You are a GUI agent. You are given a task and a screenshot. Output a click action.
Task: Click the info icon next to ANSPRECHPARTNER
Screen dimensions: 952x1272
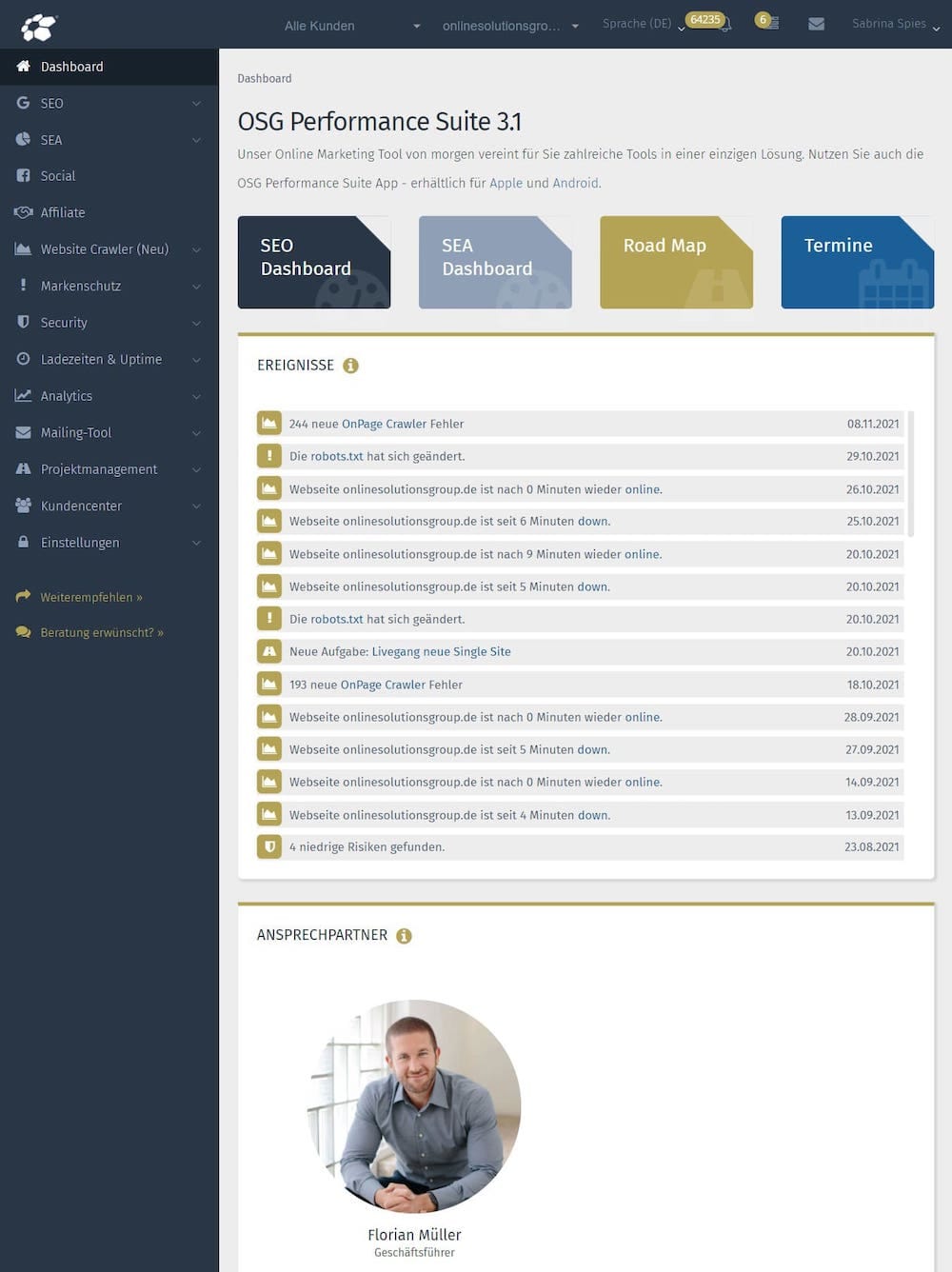click(x=404, y=936)
